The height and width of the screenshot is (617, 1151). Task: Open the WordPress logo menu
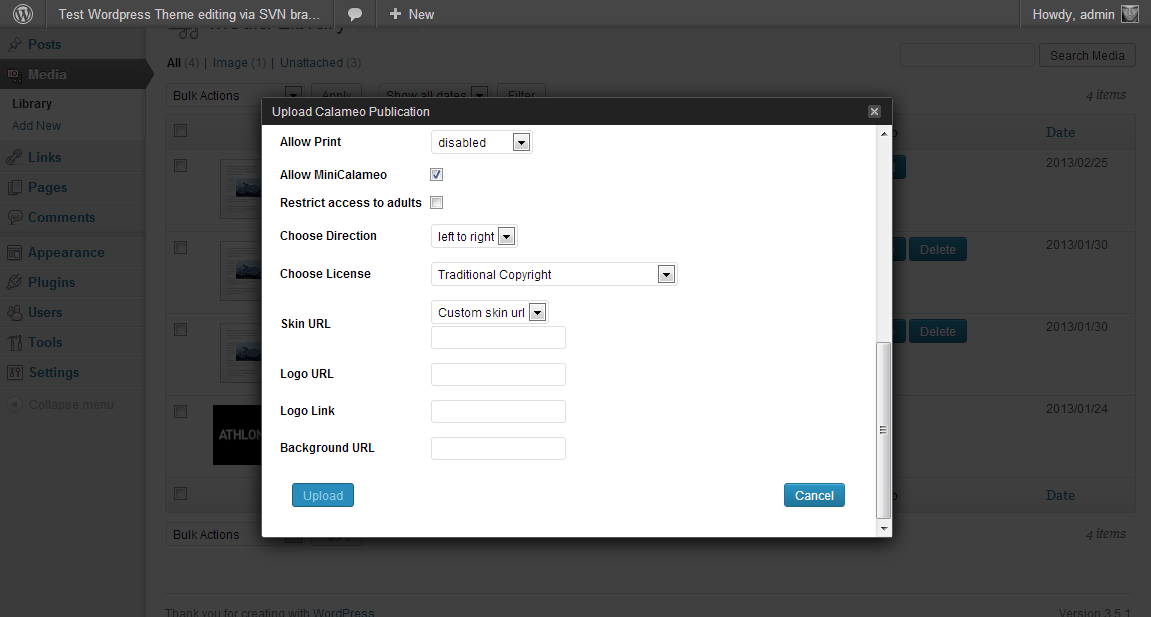(x=23, y=14)
